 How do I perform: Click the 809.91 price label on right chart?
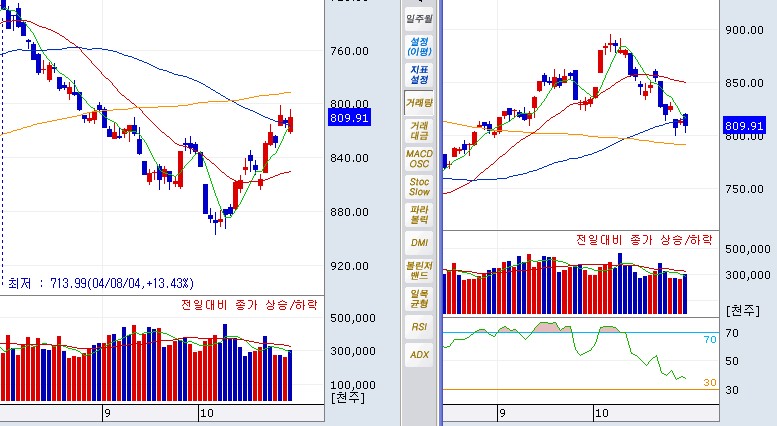point(745,126)
